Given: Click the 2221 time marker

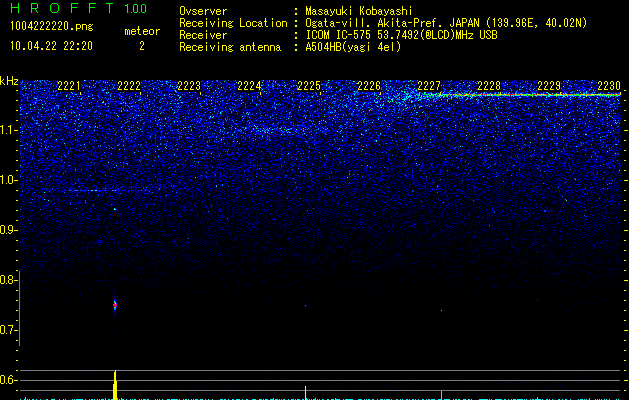Looking at the screenshot, I should 69,86.
